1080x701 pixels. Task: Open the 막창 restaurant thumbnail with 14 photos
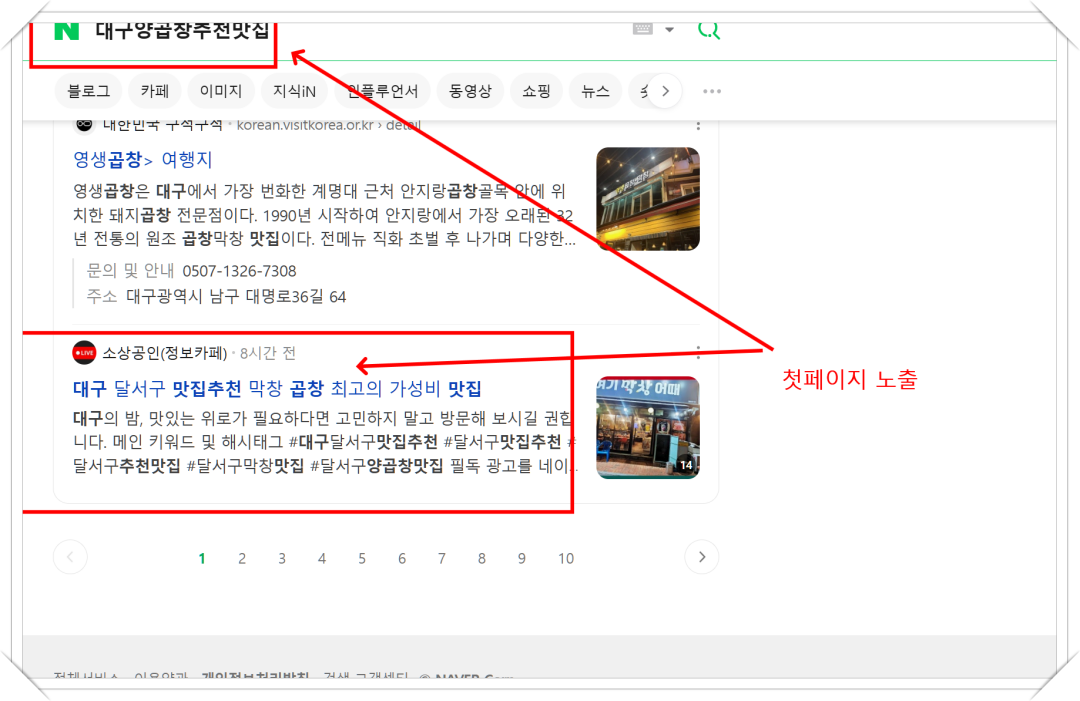pyautogui.click(x=648, y=428)
